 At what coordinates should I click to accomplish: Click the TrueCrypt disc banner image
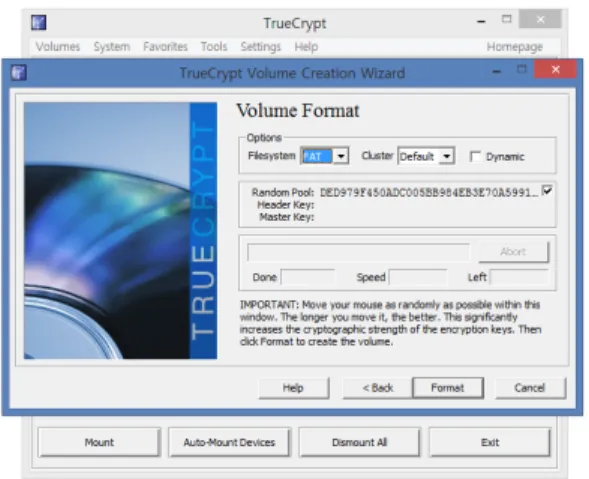click(120, 230)
